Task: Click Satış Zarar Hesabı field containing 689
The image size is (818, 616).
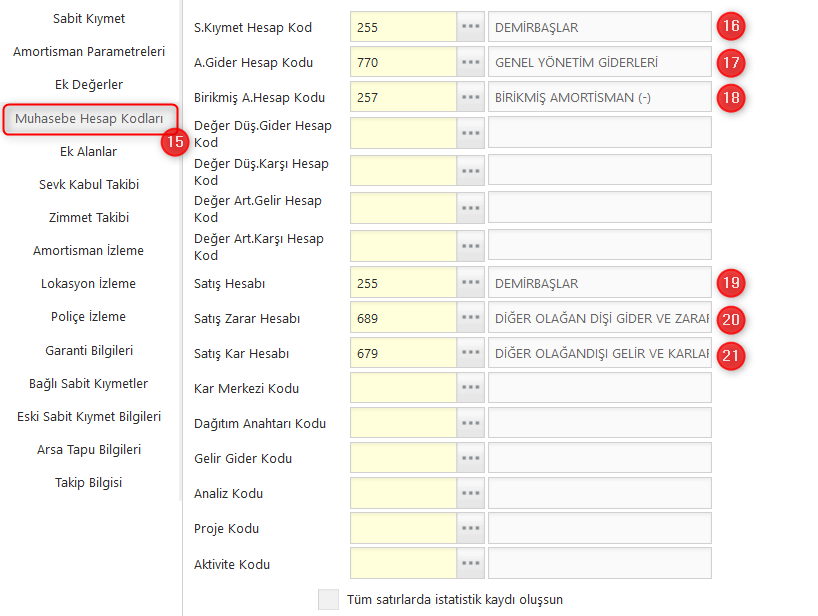Action: [x=403, y=318]
